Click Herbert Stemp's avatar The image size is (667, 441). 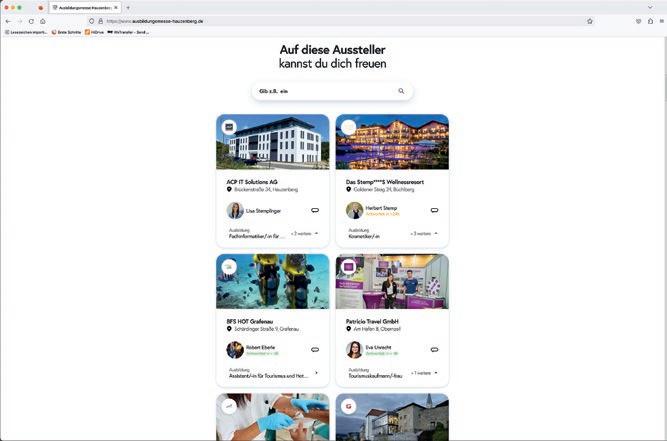(x=354, y=211)
